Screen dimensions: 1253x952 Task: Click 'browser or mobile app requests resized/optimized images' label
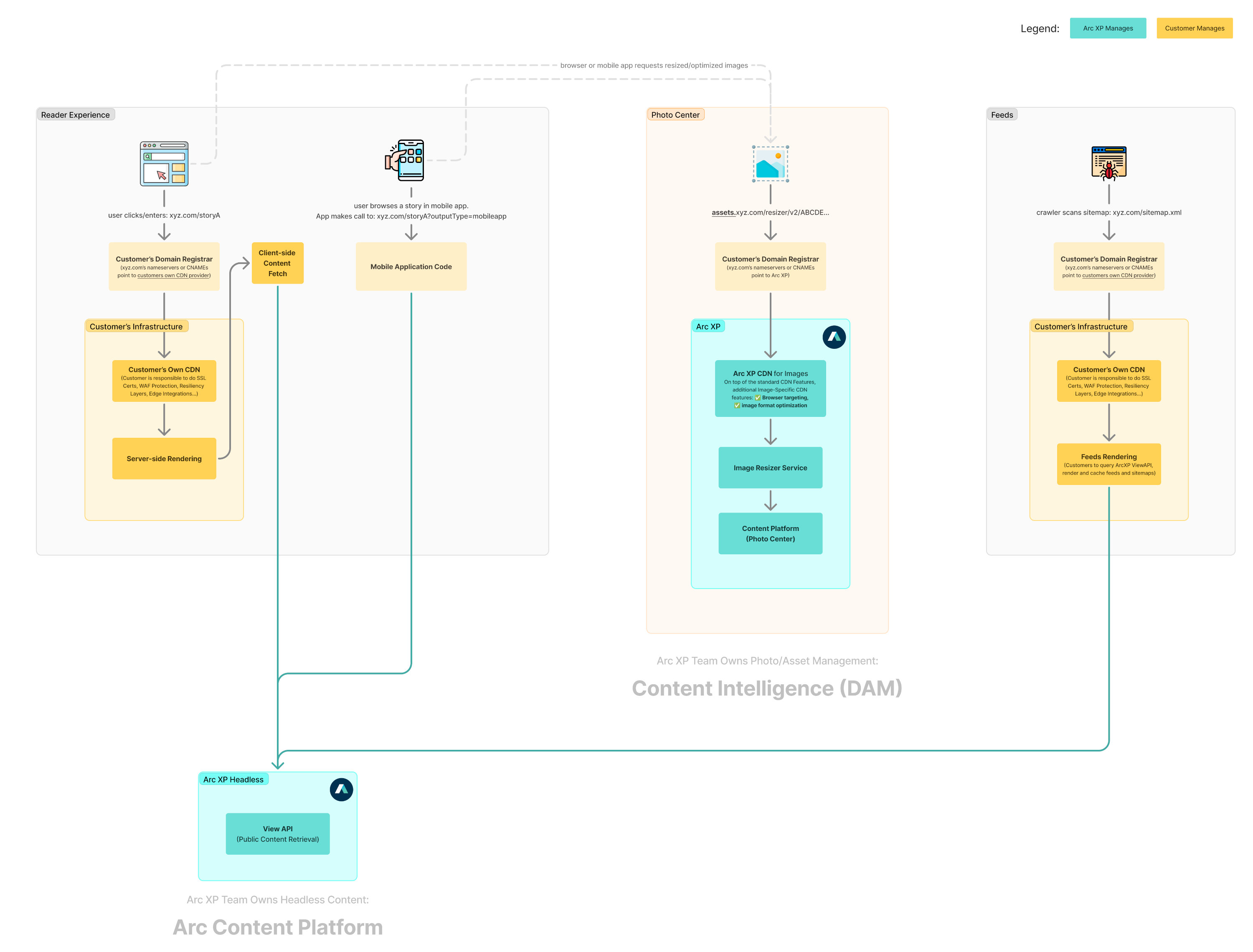click(654, 66)
